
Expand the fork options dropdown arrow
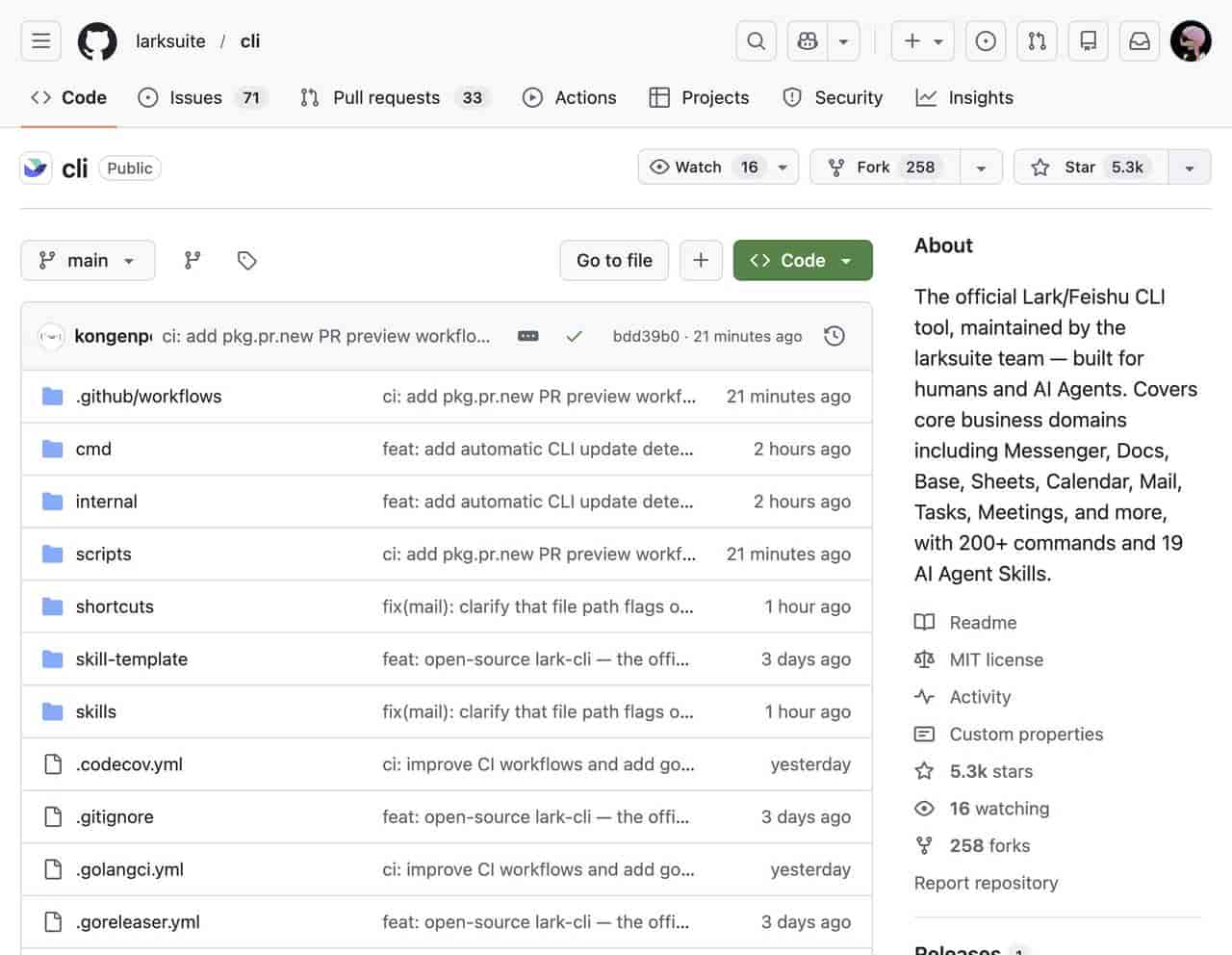click(981, 167)
